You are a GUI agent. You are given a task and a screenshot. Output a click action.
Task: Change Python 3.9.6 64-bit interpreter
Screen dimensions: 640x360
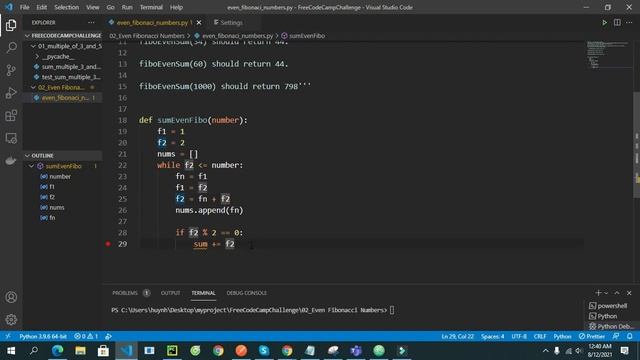43,336
